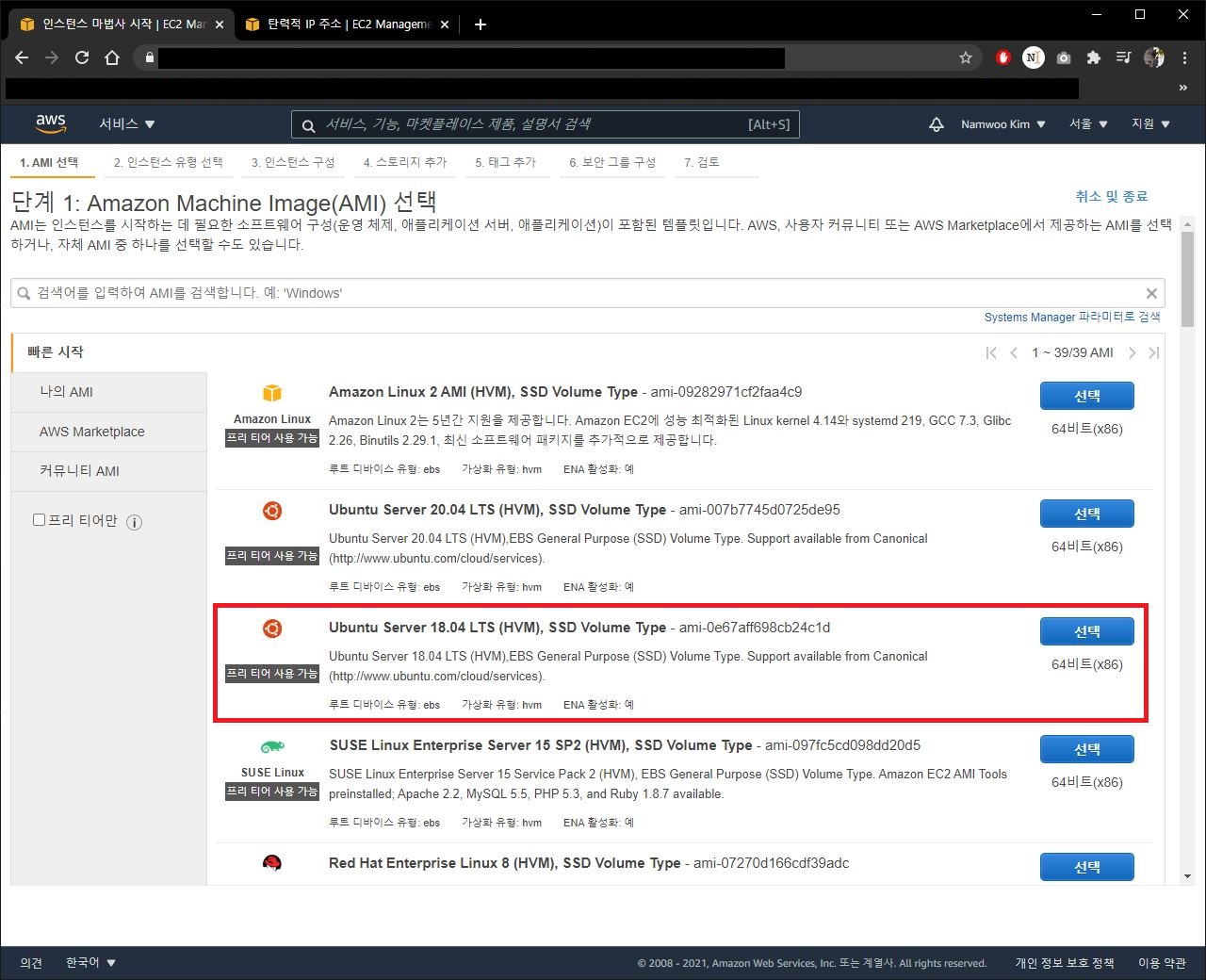Go to step 6 보안 그룹 구성
The height and width of the screenshot is (980, 1206).
coord(612,162)
